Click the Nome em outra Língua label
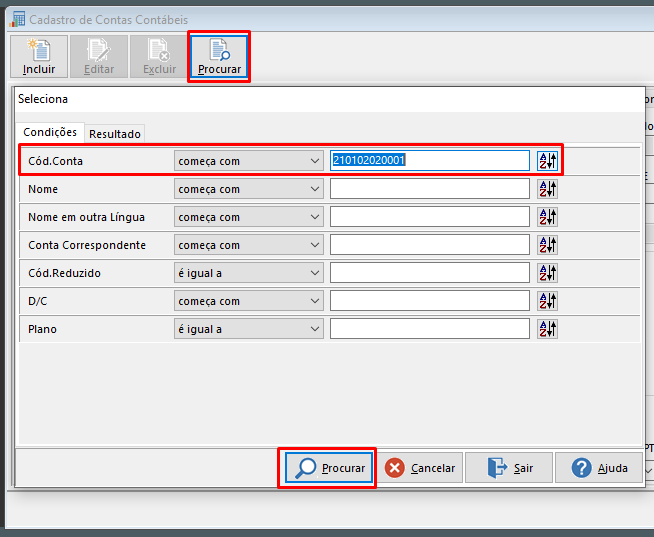 point(86,217)
